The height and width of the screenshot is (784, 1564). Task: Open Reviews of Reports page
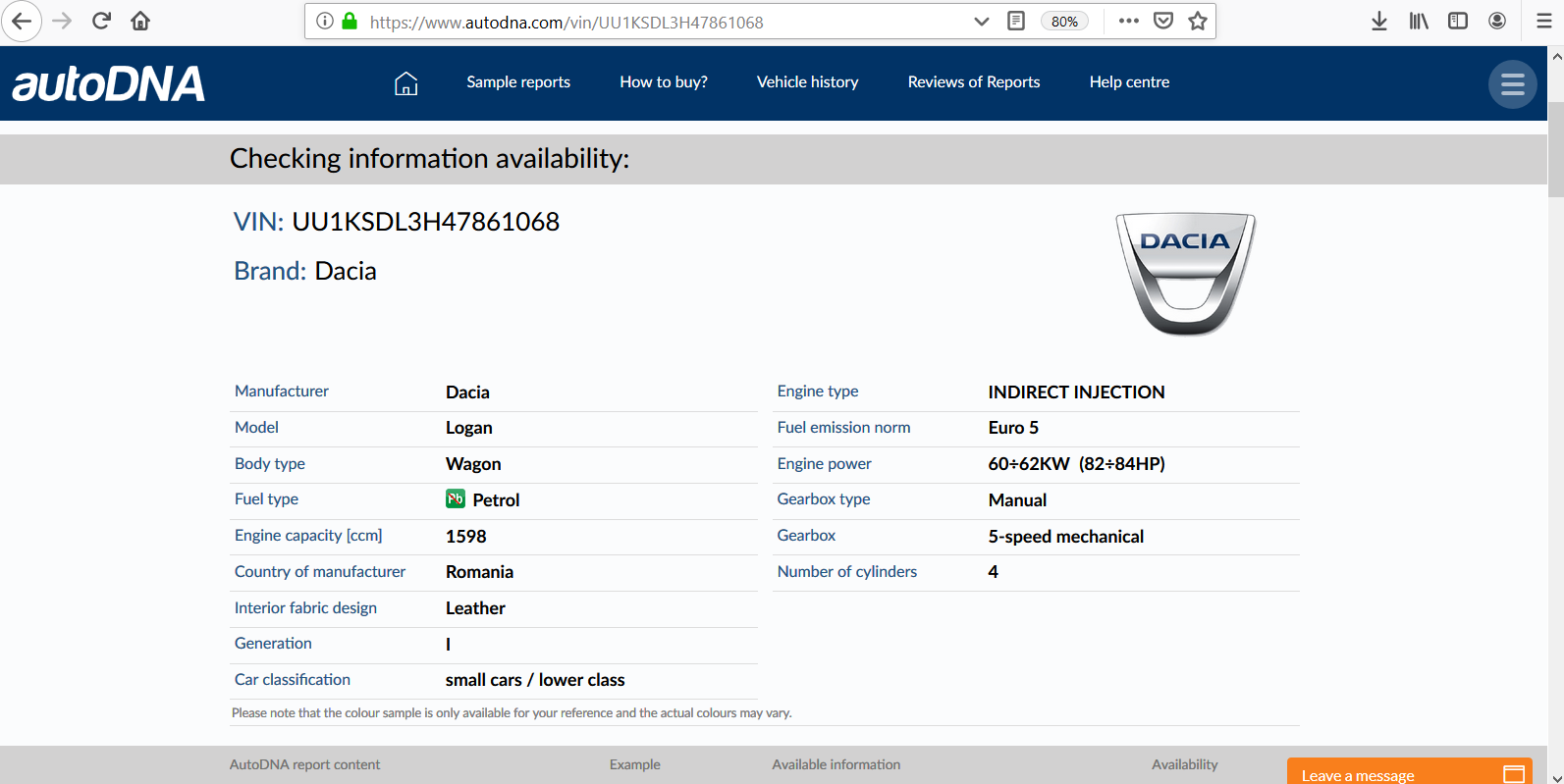coord(974,82)
